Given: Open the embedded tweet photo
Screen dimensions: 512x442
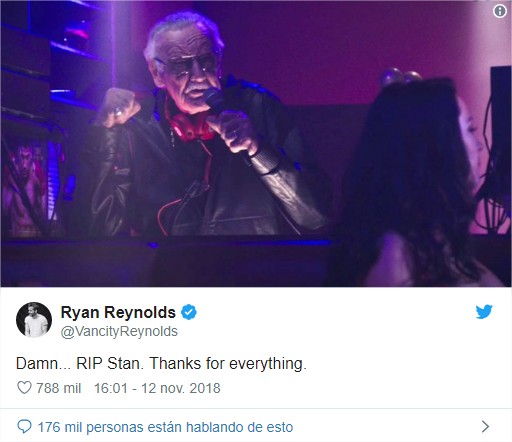Looking at the screenshot, I should (x=256, y=143).
